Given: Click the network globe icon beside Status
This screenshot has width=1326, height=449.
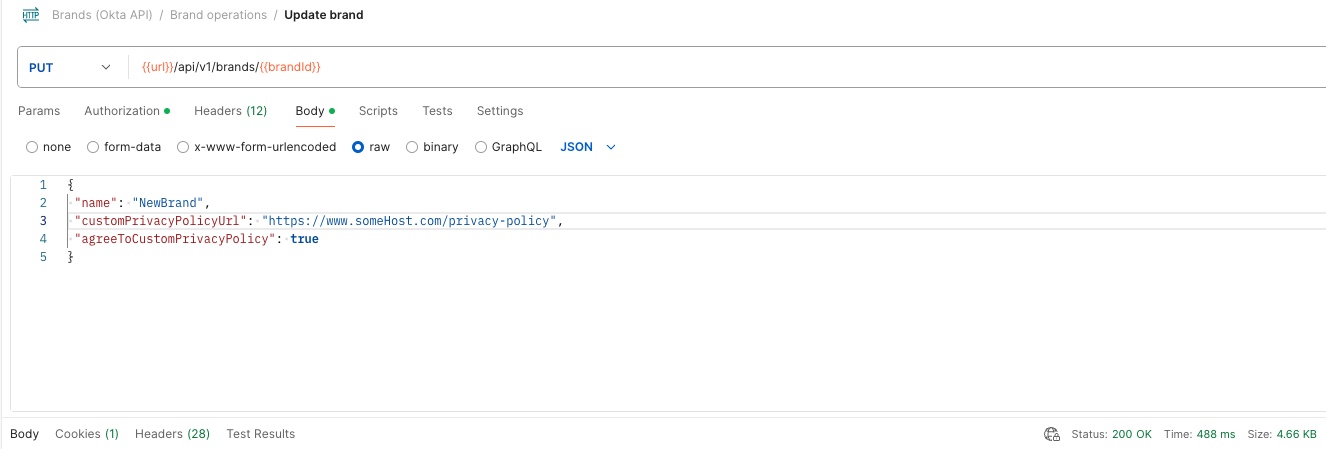Looking at the screenshot, I should tap(1051, 434).
